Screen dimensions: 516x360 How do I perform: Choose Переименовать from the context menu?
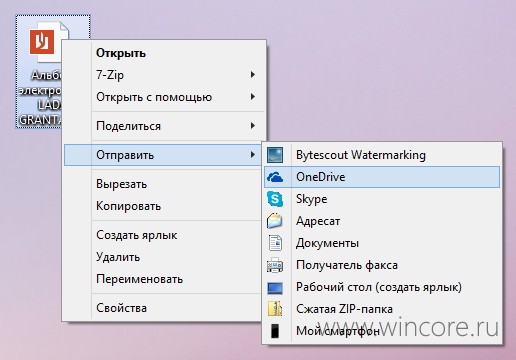click(x=164, y=279)
